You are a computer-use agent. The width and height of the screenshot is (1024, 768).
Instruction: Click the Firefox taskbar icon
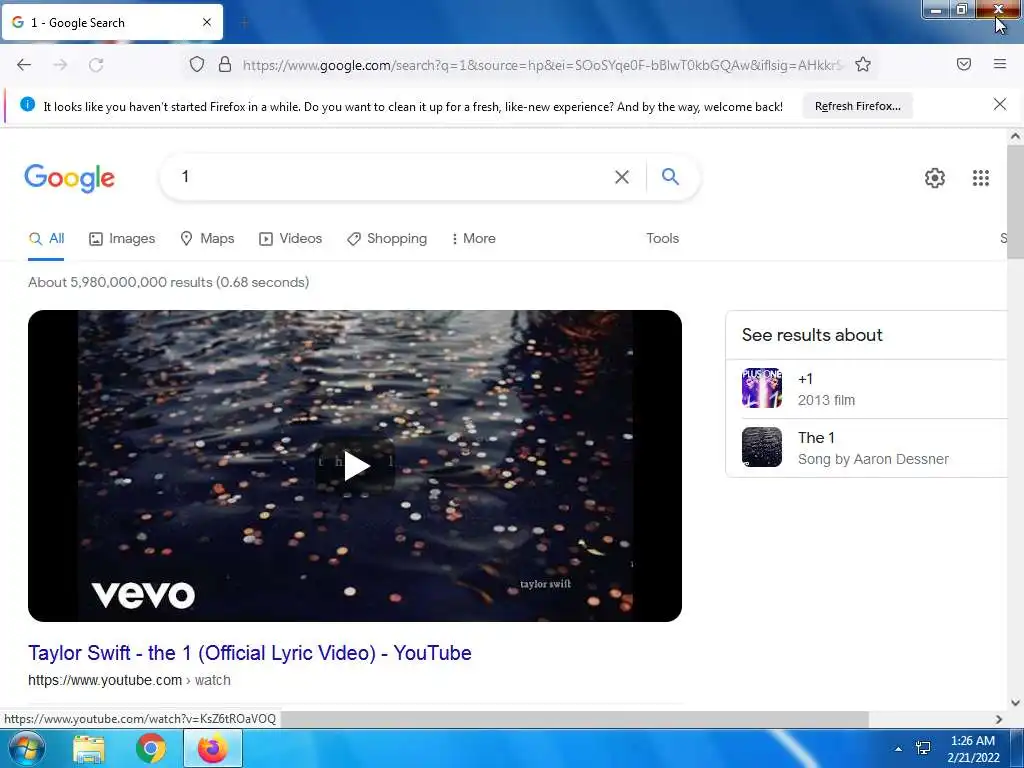coord(213,748)
